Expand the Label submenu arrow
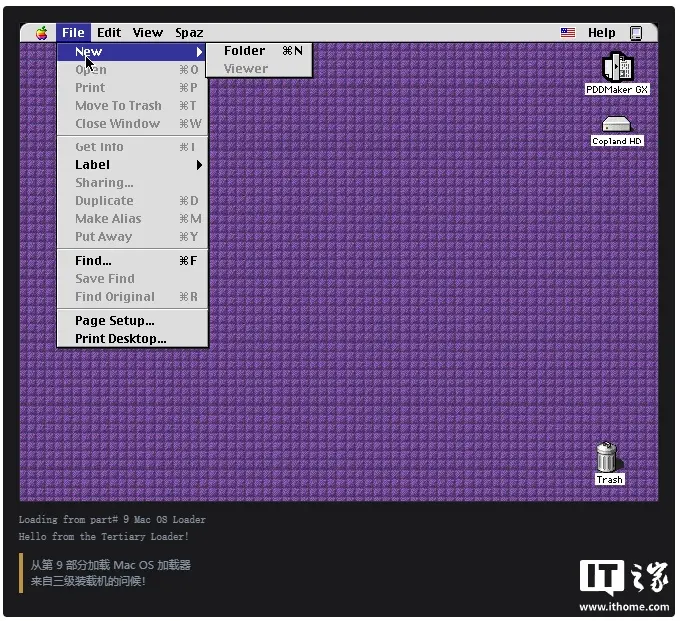Viewport: 680px width, 621px height. click(199, 165)
